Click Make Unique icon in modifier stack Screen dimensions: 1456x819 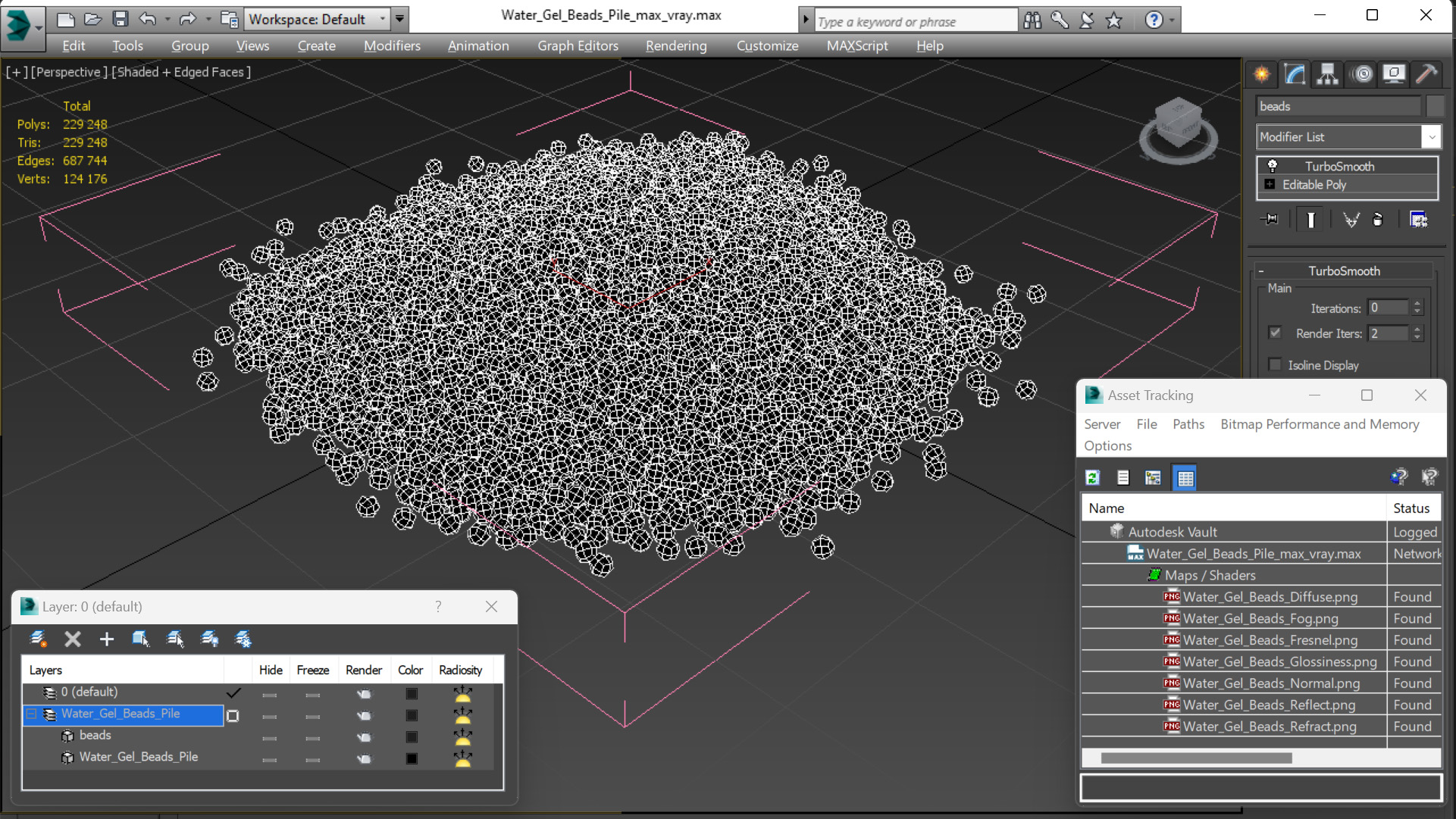tap(1351, 220)
